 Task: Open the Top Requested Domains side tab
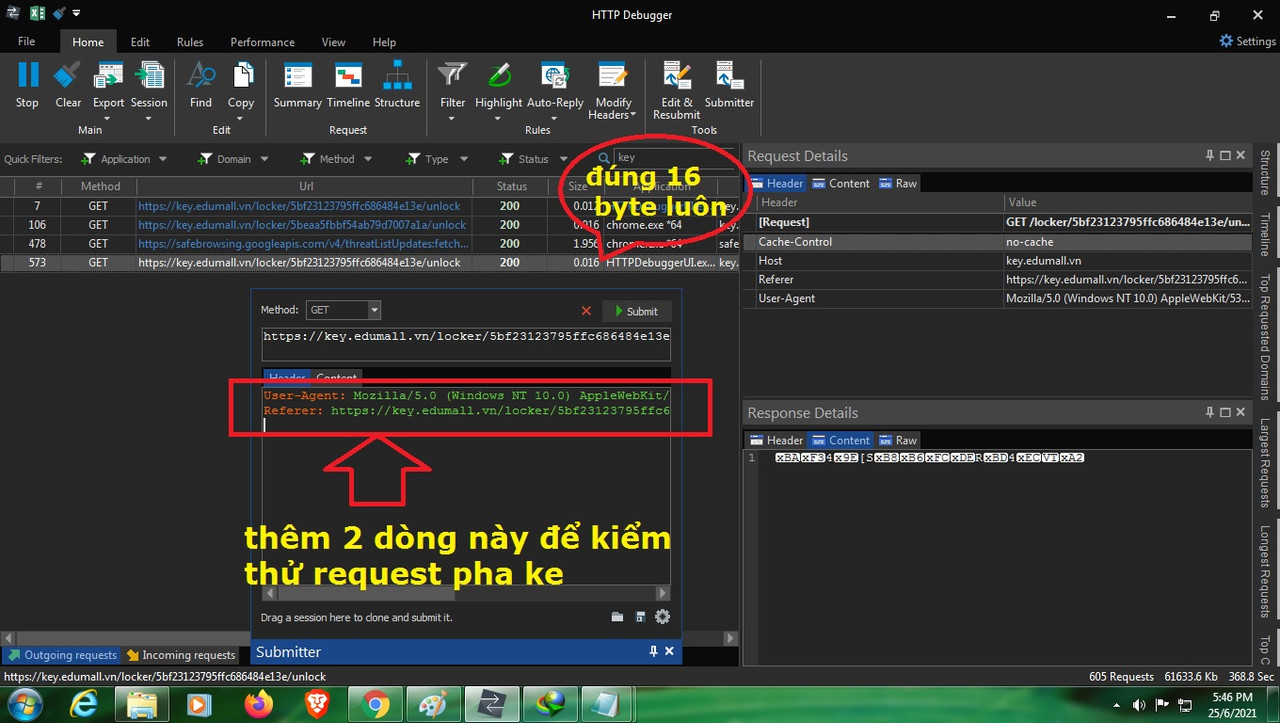(1265, 336)
